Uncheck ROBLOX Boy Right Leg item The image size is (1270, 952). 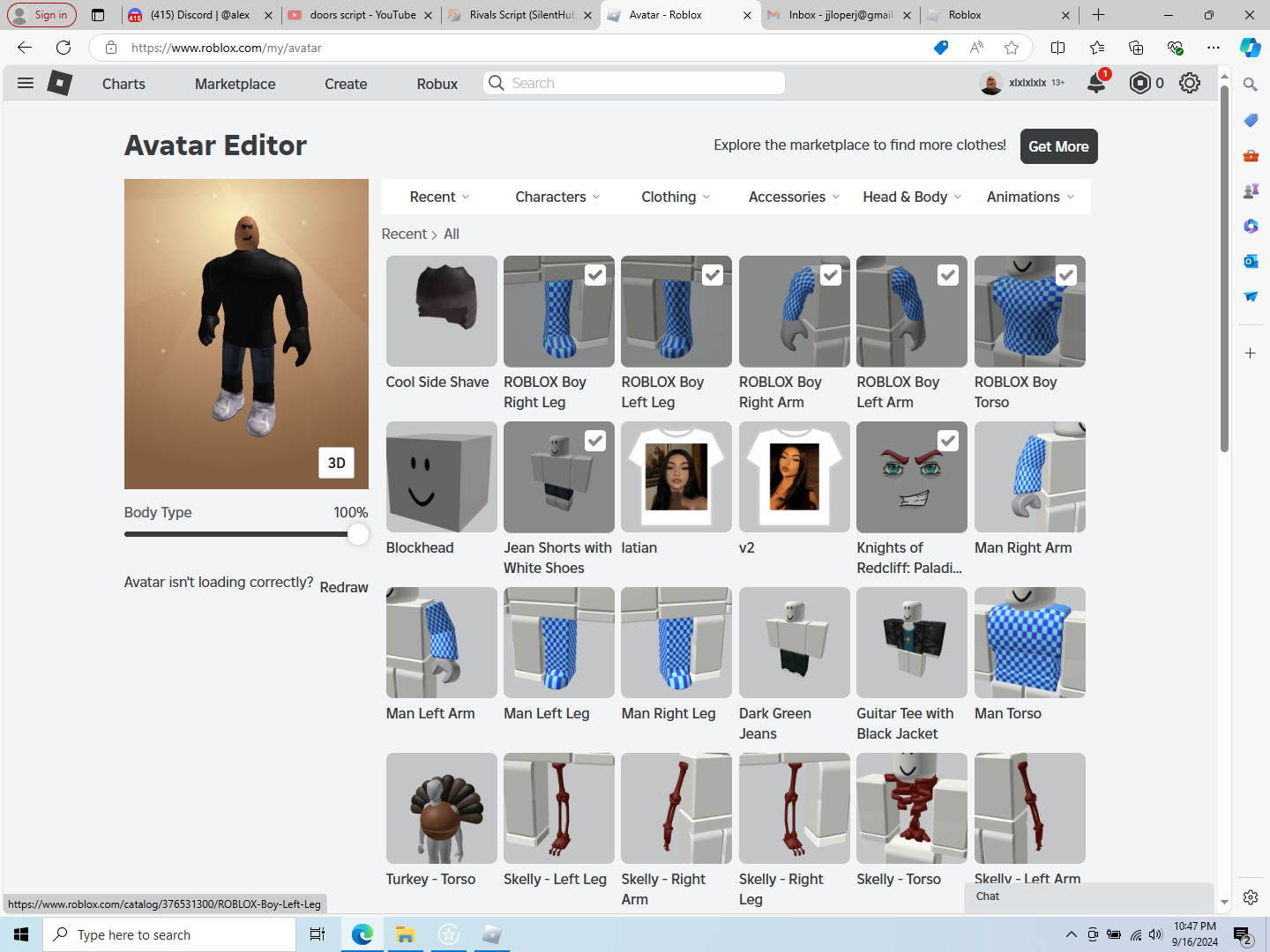point(595,275)
